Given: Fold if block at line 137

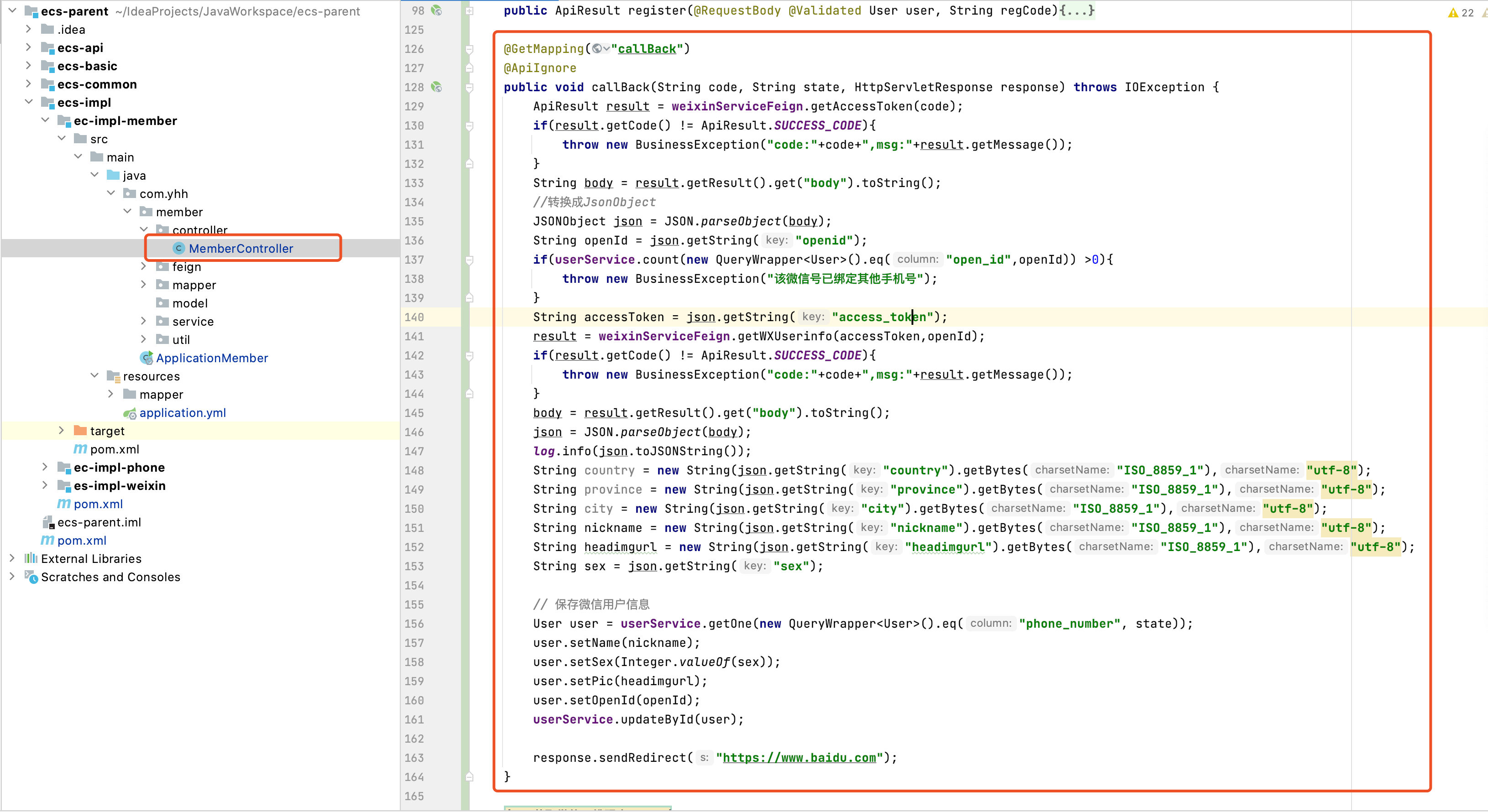Looking at the screenshot, I should 470,260.
